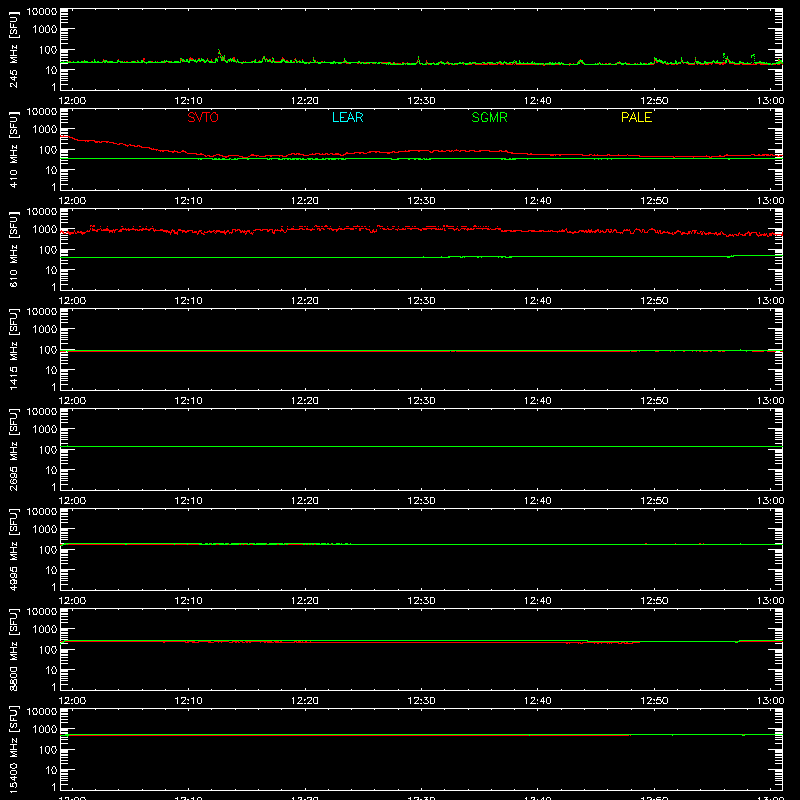Image resolution: width=800 pixels, height=800 pixels.
Task: Click 12:40 time label below the 410 MHz panel
Action: click(x=538, y=201)
